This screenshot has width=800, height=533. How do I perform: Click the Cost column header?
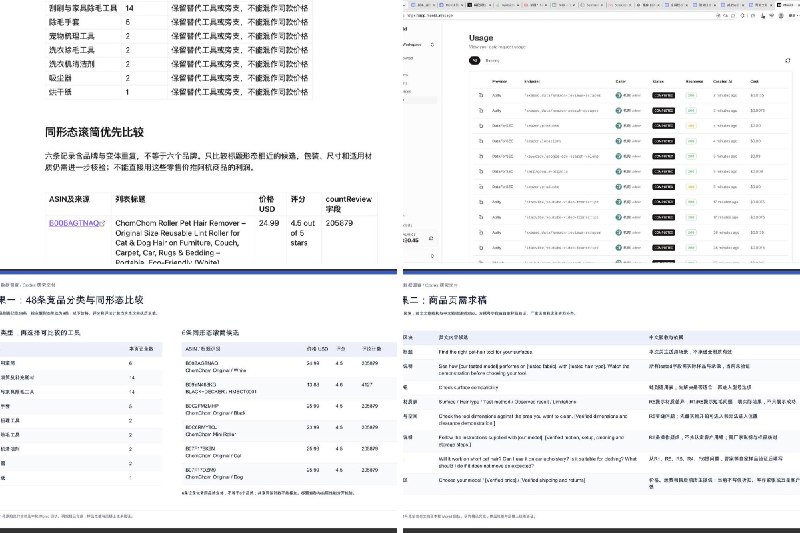(755, 82)
